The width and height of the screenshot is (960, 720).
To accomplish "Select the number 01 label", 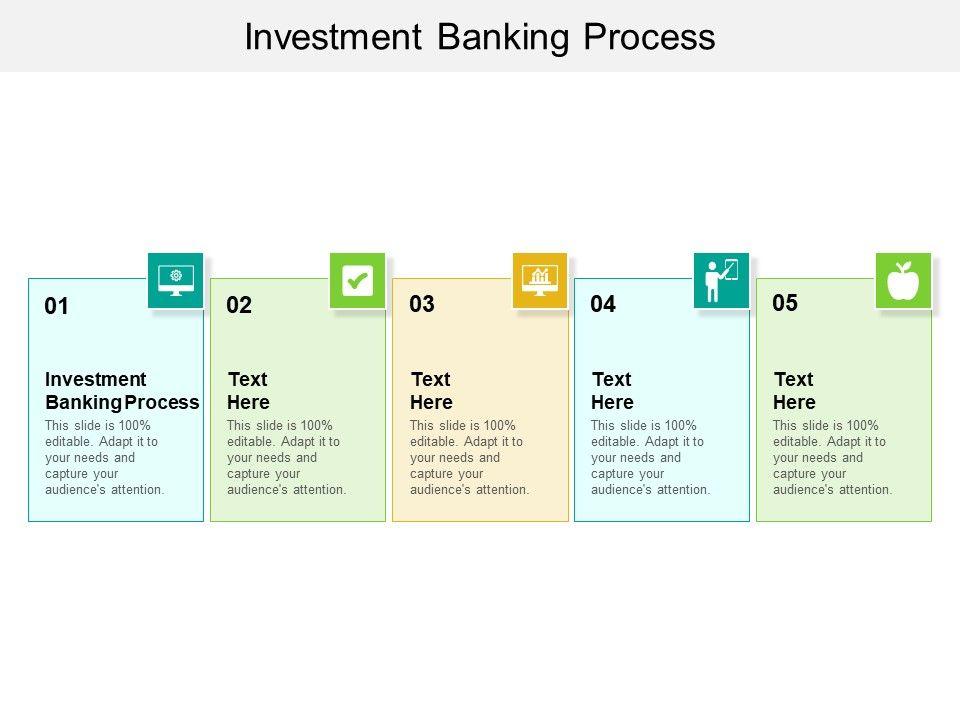I will [x=57, y=307].
